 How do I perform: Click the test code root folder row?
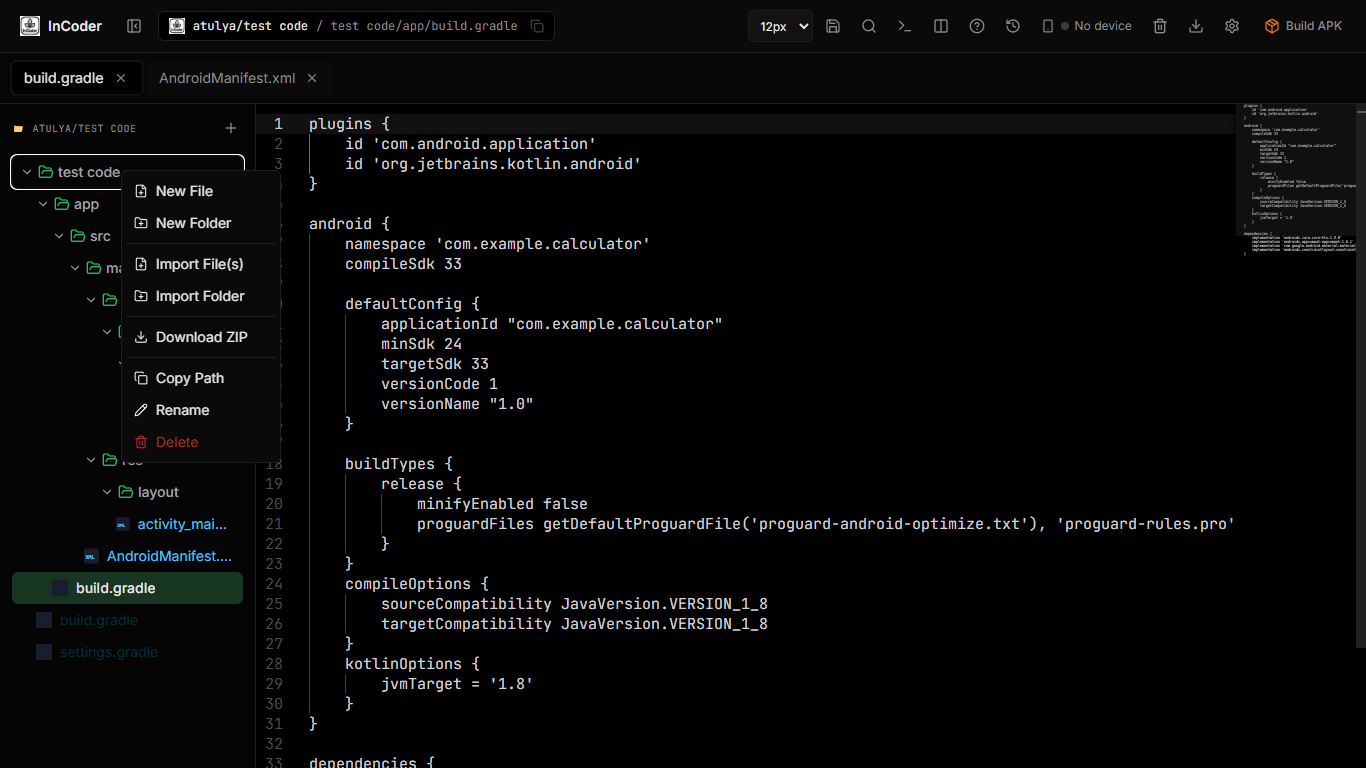(x=127, y=172)
